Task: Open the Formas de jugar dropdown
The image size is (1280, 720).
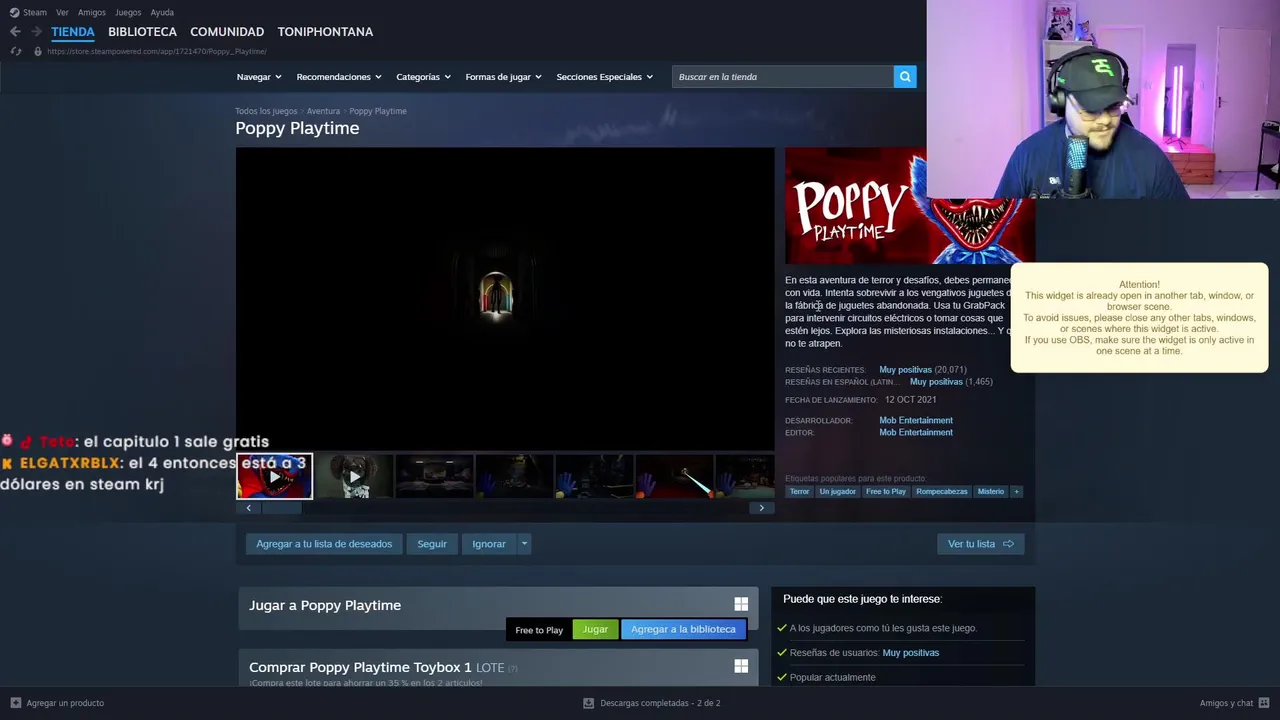Action: pyautogui.click(x=503, y=77)
